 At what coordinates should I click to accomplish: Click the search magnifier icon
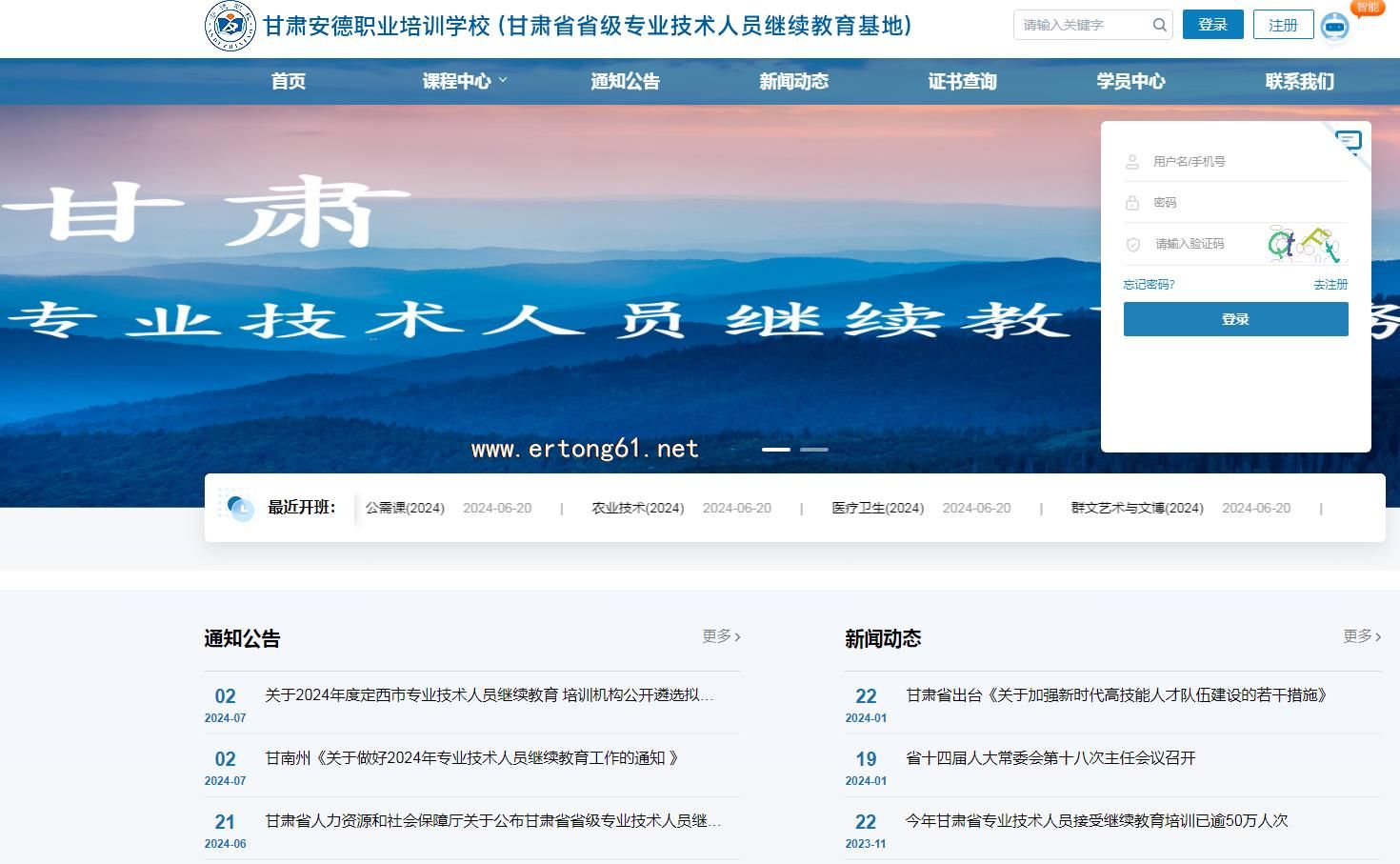pyautogui.click(x=1159, y=26)
